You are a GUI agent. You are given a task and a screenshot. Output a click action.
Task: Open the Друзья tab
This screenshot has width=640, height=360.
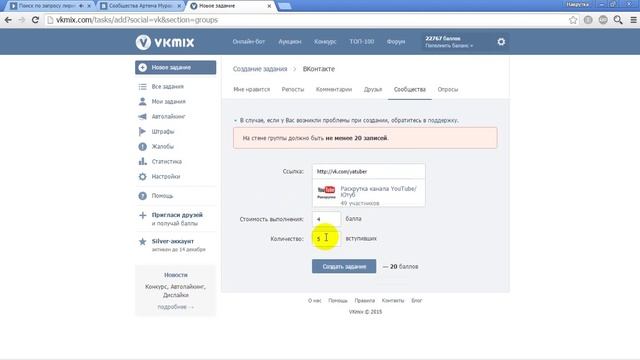pyautogui.click(x=373, y=89)
